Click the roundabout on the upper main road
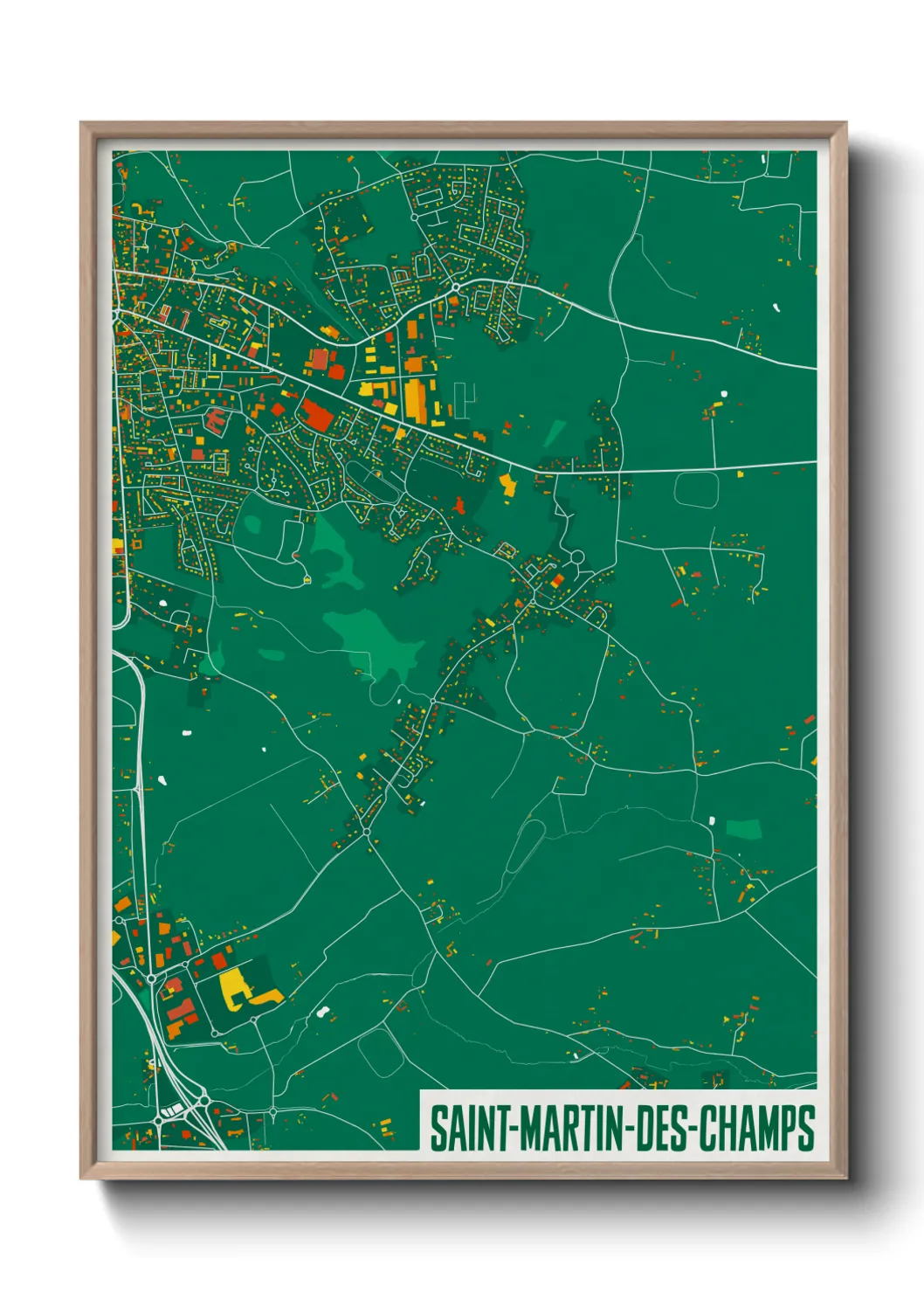 454,288
